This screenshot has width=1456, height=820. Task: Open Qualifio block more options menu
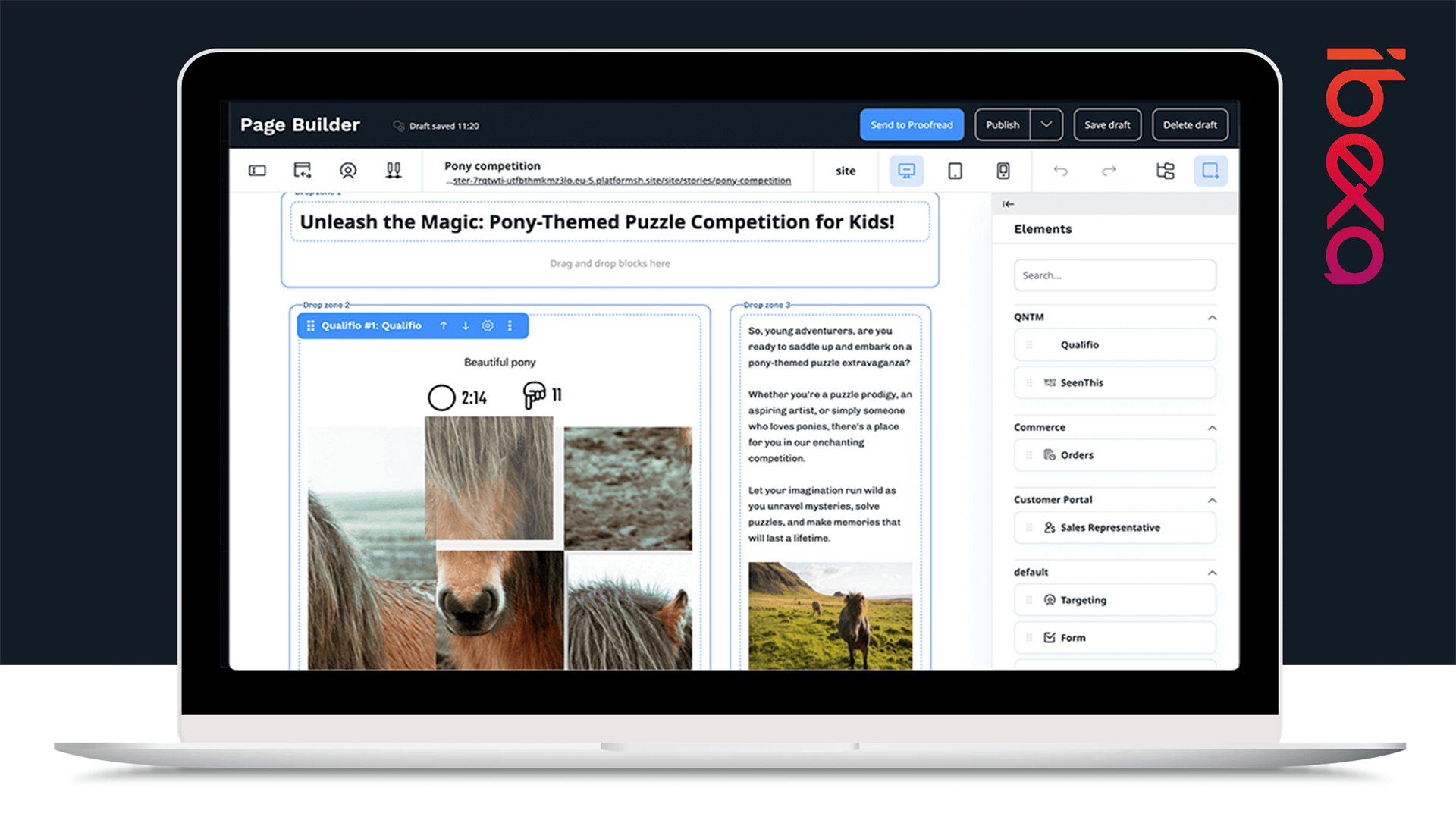[x=510, y=326]
